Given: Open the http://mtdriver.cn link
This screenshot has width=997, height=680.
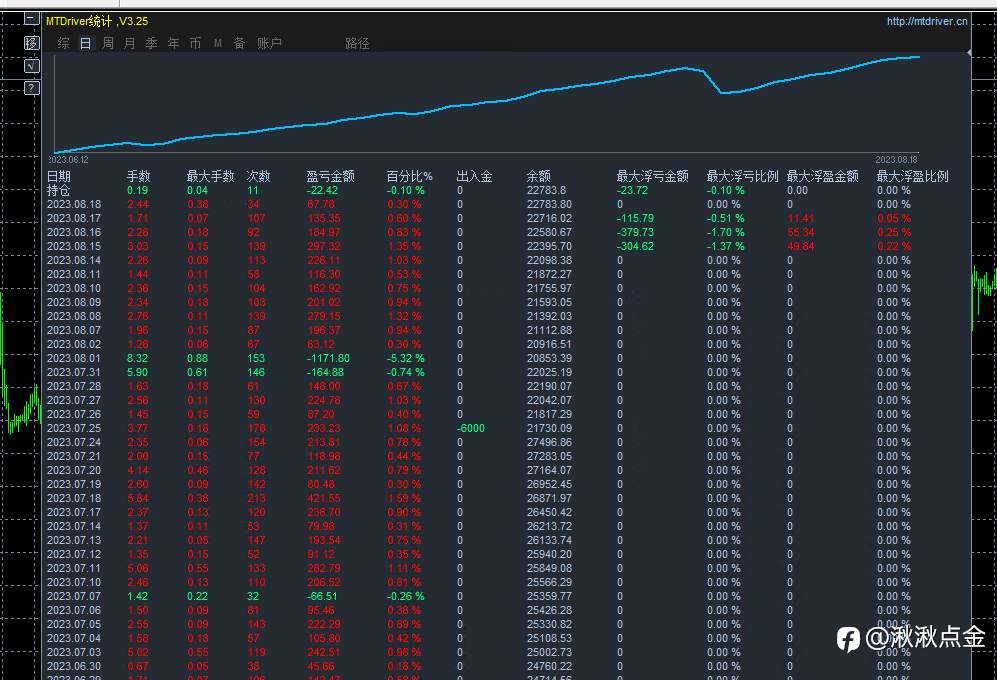Looking at the screenshot, I should click(x=927, y=21).
